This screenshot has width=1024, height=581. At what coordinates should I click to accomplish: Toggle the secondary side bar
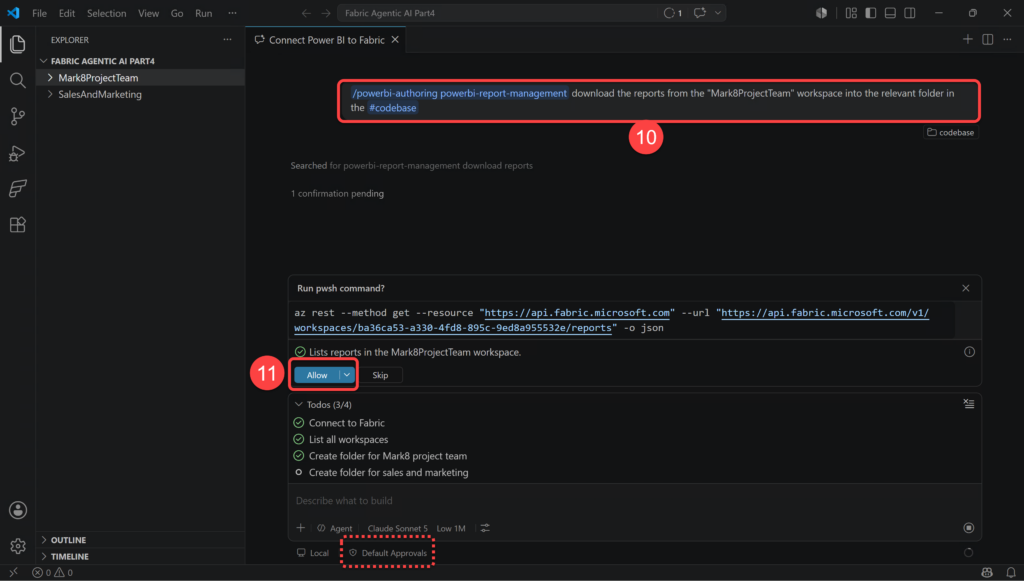pyautogui.click(x=910, y=13)
